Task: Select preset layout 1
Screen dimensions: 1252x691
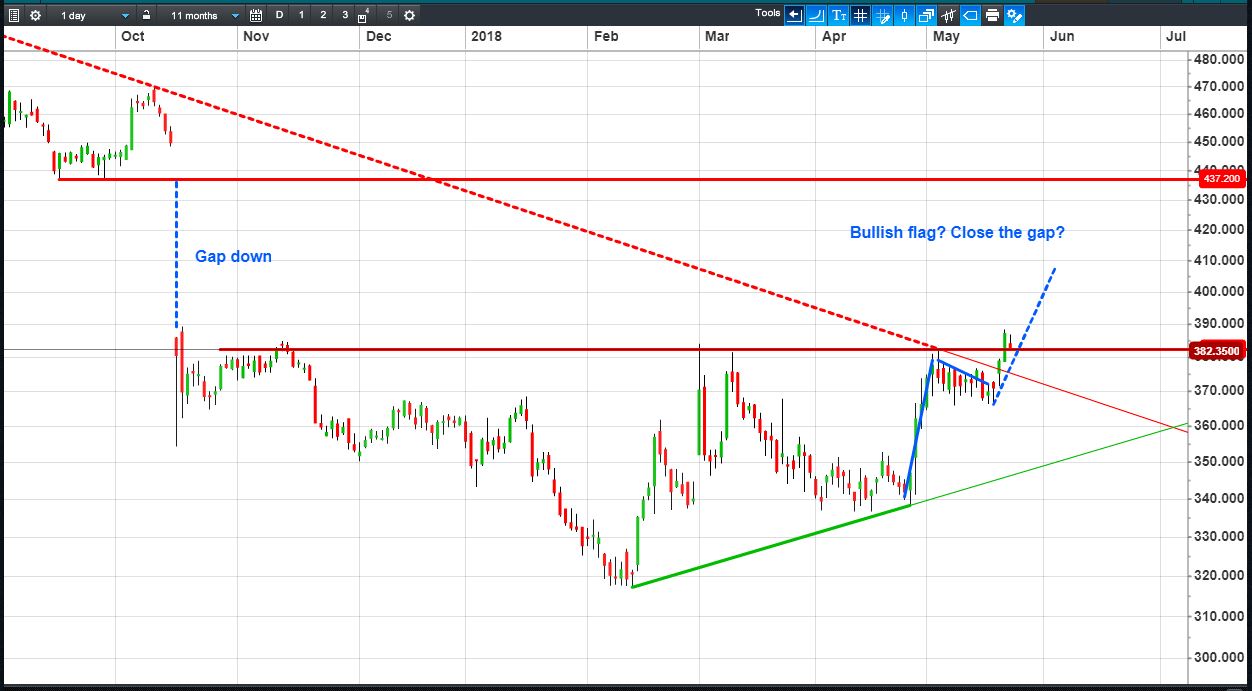Action: (x=301, y=15)
